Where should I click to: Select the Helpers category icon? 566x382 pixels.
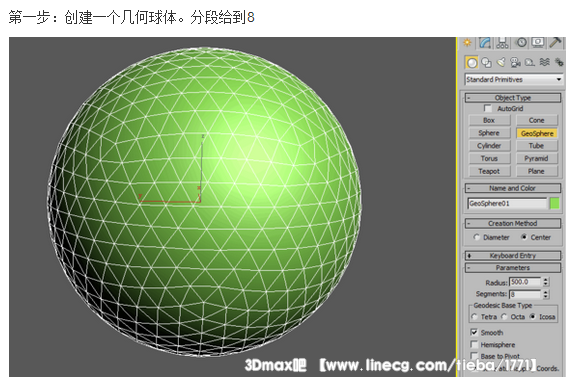tap(530, 62)
